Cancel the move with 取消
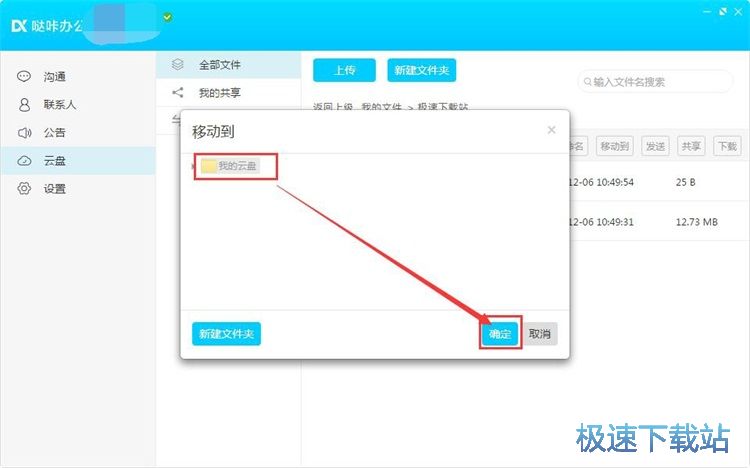The image size is (750, 468). point(540,334)
